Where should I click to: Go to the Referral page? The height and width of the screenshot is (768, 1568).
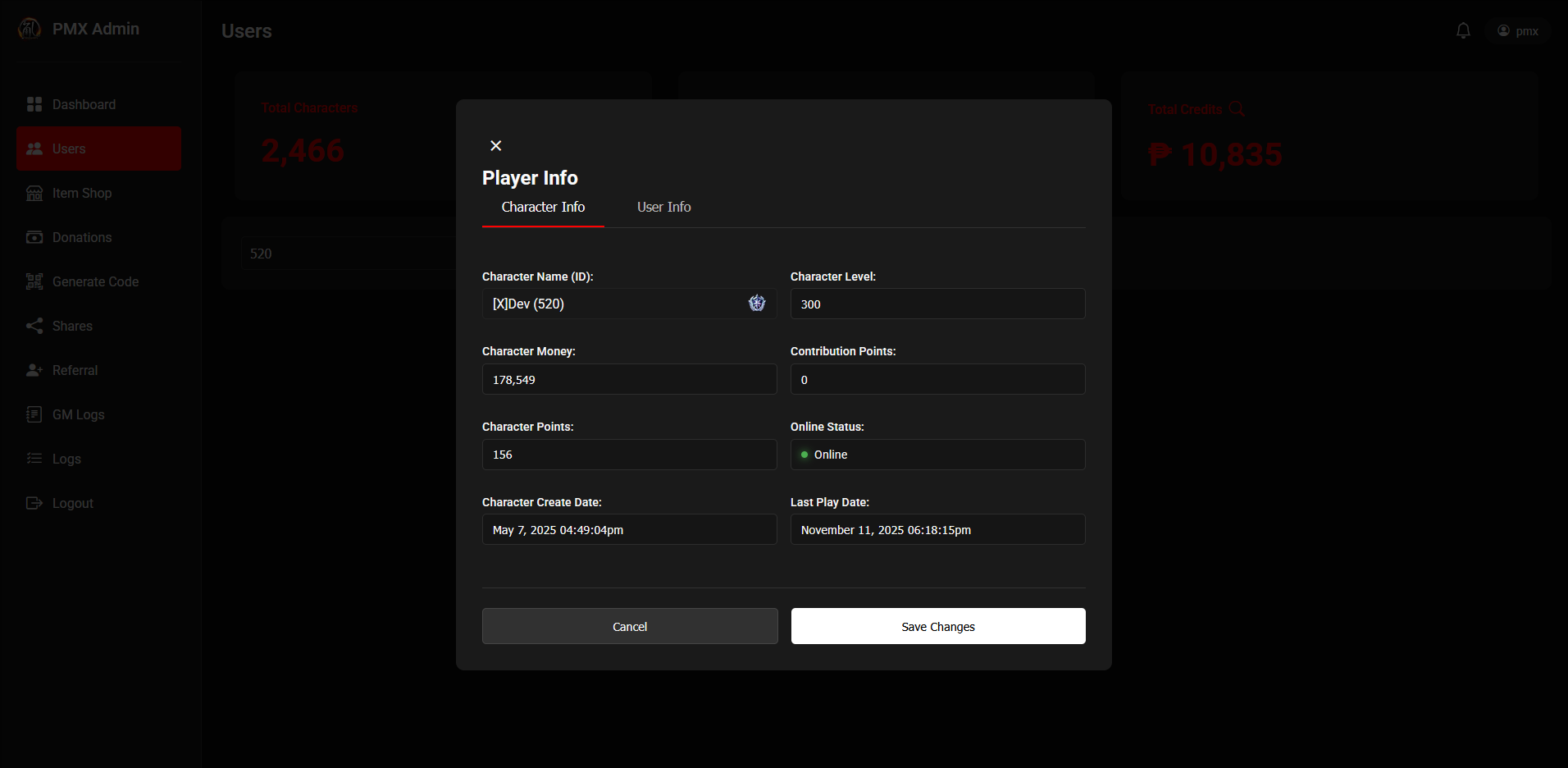click(75, 370)
